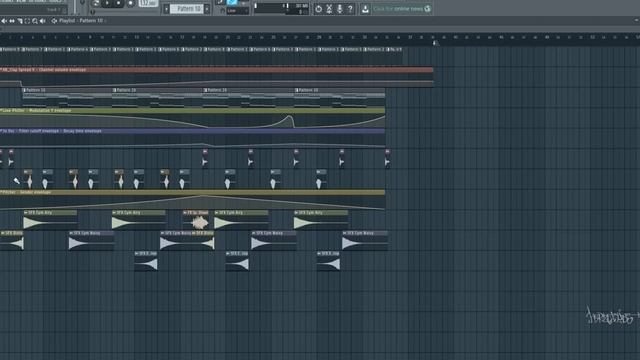
Task: Click the crossed-arrows icon next to the microphone
Action: click(329, 9)
